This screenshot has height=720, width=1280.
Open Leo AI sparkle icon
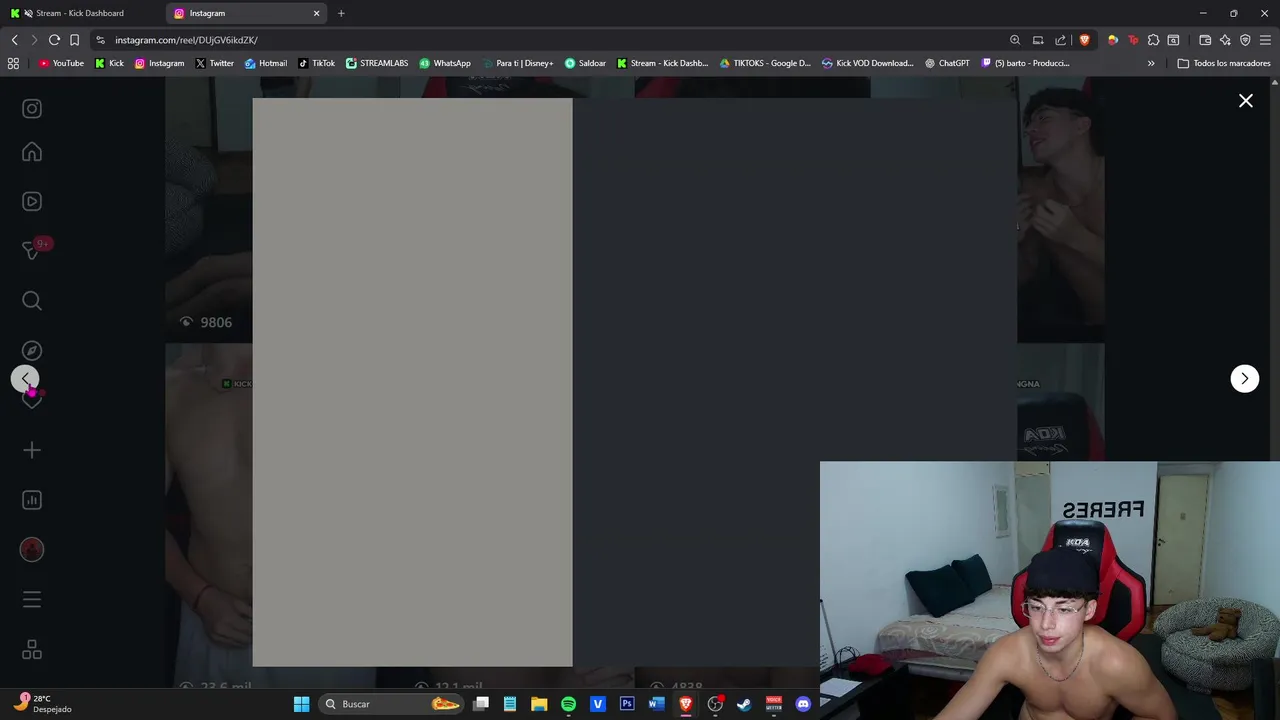pos(1225,40)
